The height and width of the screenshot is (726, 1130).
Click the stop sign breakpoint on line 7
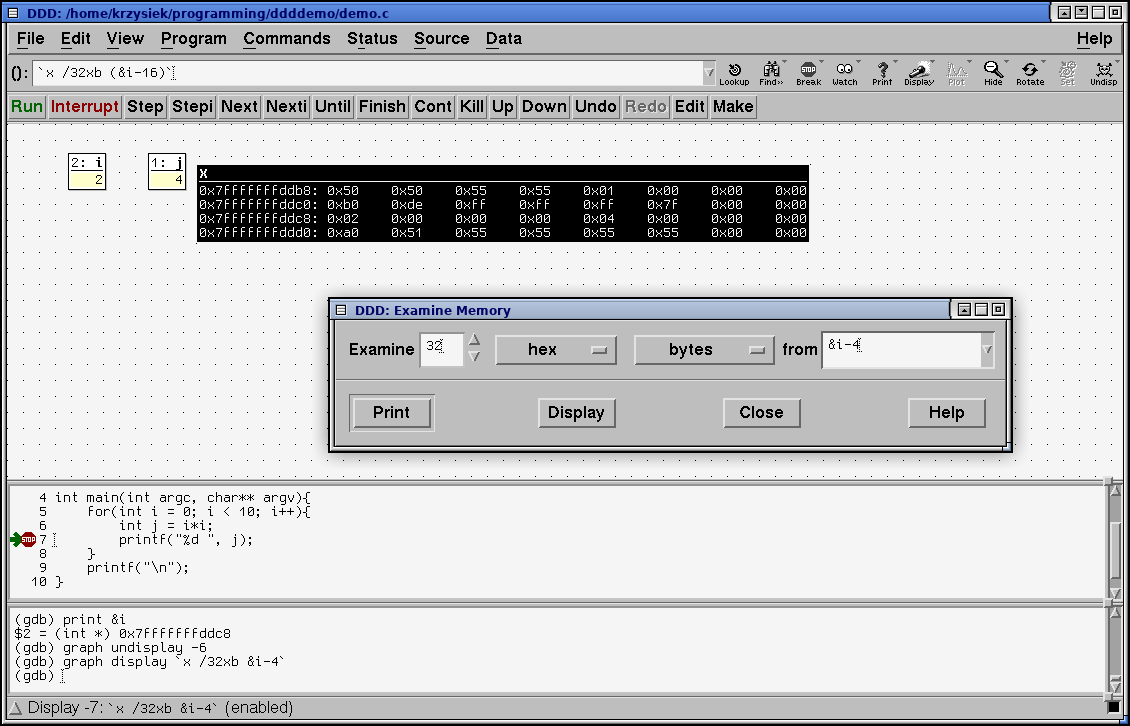[28, 539]
